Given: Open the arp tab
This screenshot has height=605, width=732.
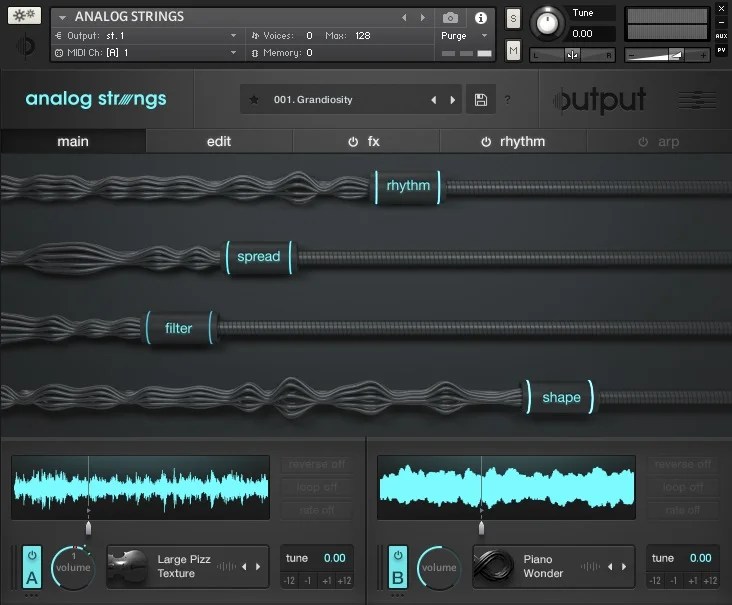Looking at the screenshot, I should pyautogui.click(x=669, y=141).
